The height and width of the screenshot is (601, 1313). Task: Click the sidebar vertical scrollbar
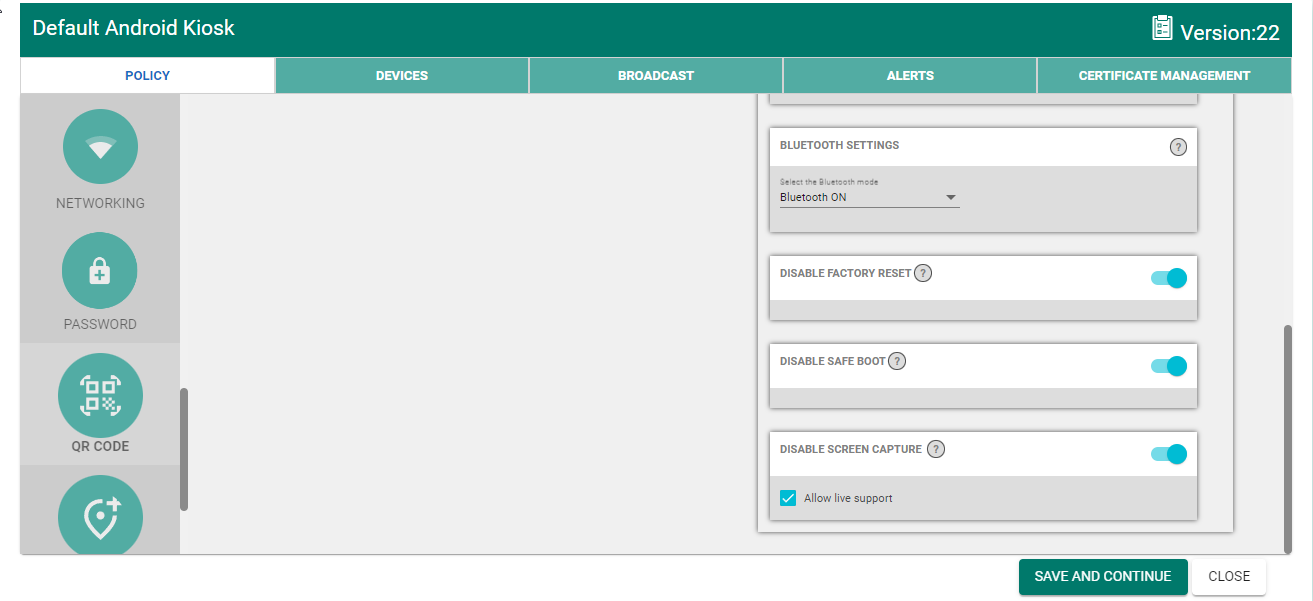point(184,449)
